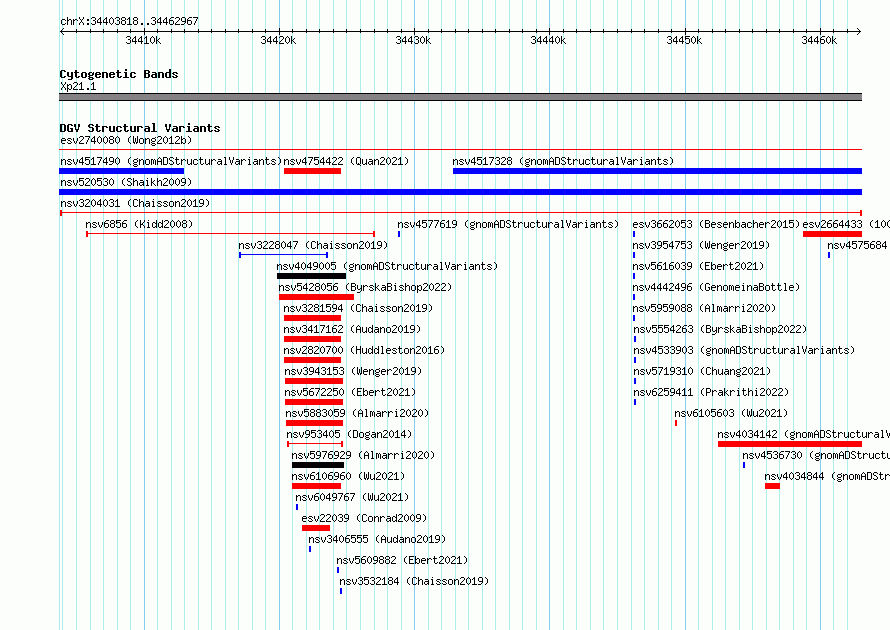Open nsv4533903 gnomADStructuralVariants variant

pos(744,350)
